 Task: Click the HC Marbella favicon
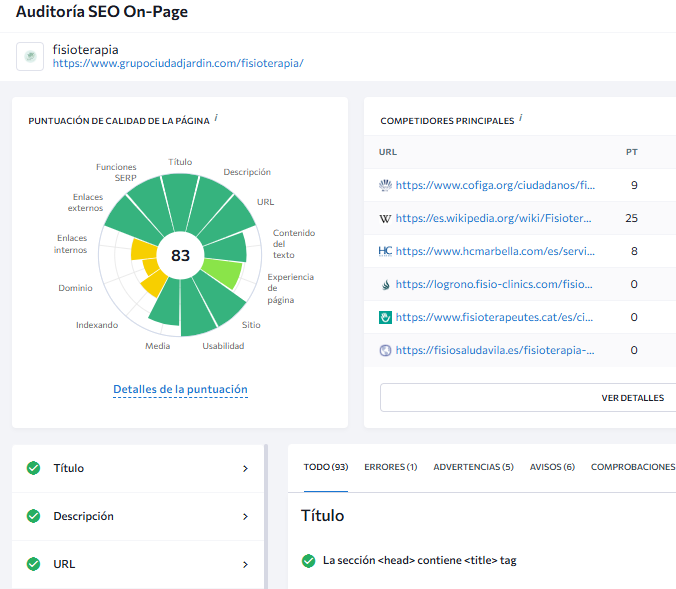click(x=385, y=251)
